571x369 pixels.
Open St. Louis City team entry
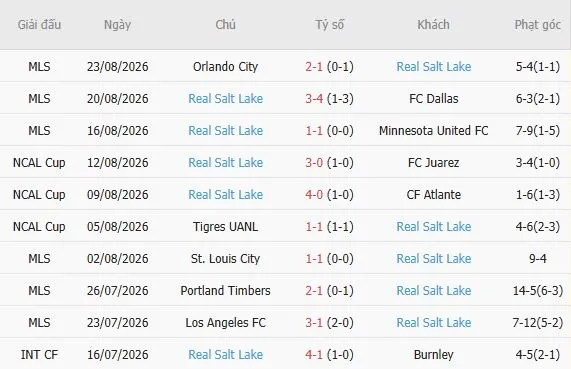(x=225, y=259)
